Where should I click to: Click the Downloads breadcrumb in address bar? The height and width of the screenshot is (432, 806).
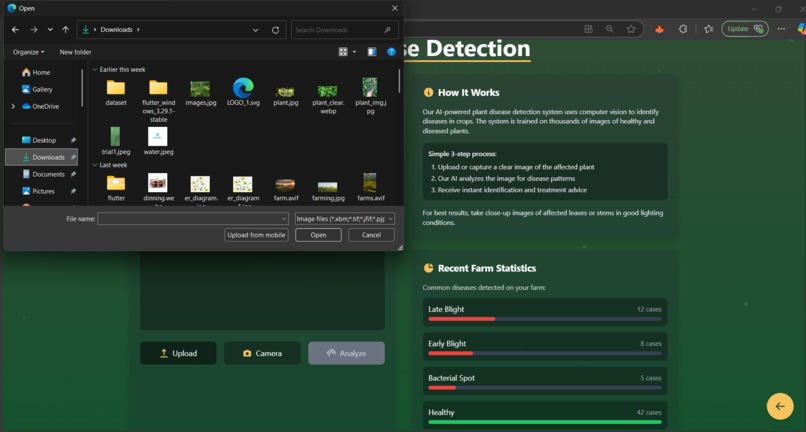(116, 30)
